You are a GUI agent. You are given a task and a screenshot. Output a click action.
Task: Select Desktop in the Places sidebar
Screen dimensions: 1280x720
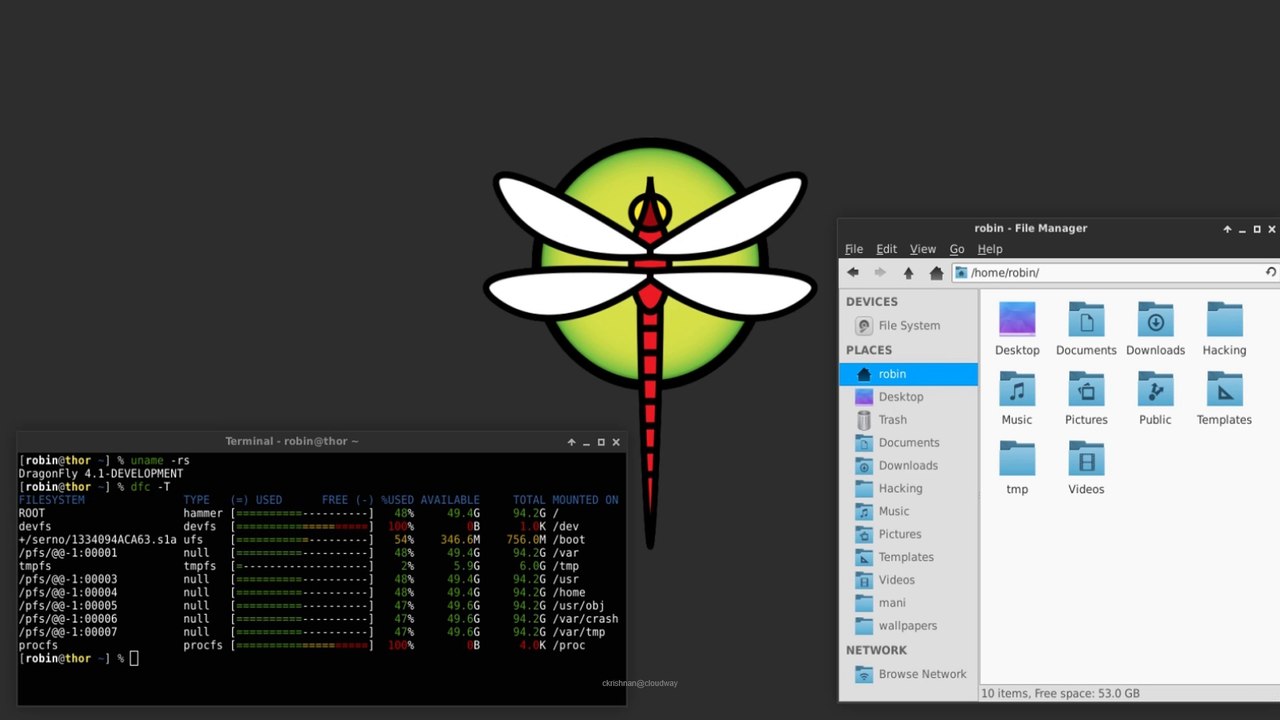tap(908, 397)
